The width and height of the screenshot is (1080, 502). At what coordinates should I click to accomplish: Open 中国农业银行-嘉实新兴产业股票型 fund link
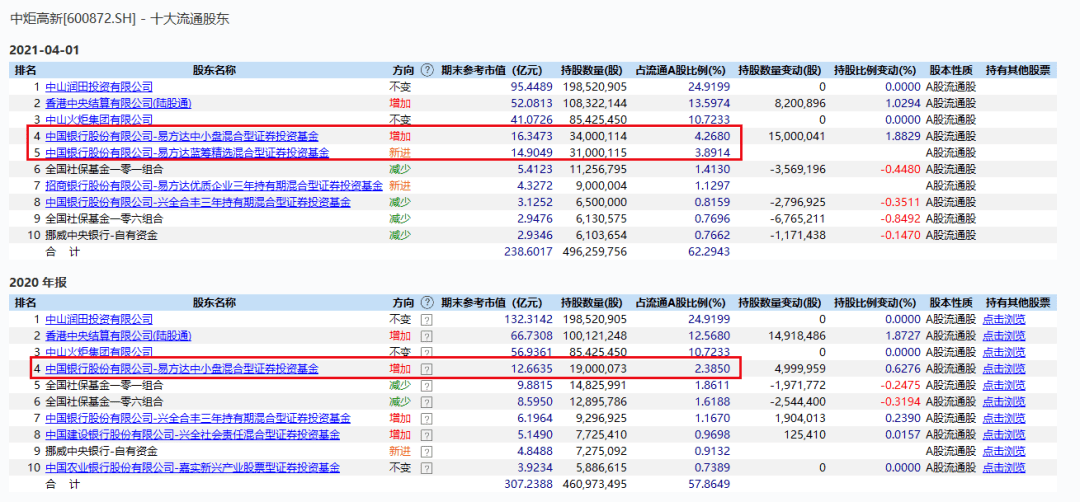pos(192,468)
